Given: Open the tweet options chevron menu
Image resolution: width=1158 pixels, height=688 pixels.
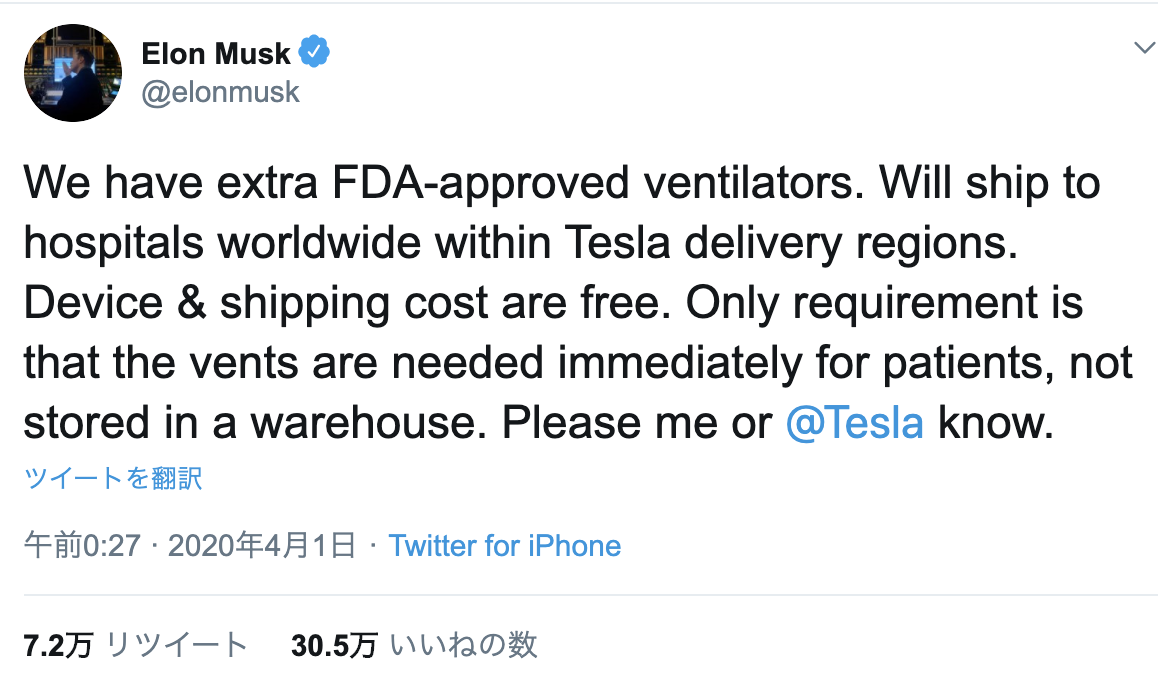Looking at the screenshot, I should [1144, 49].
